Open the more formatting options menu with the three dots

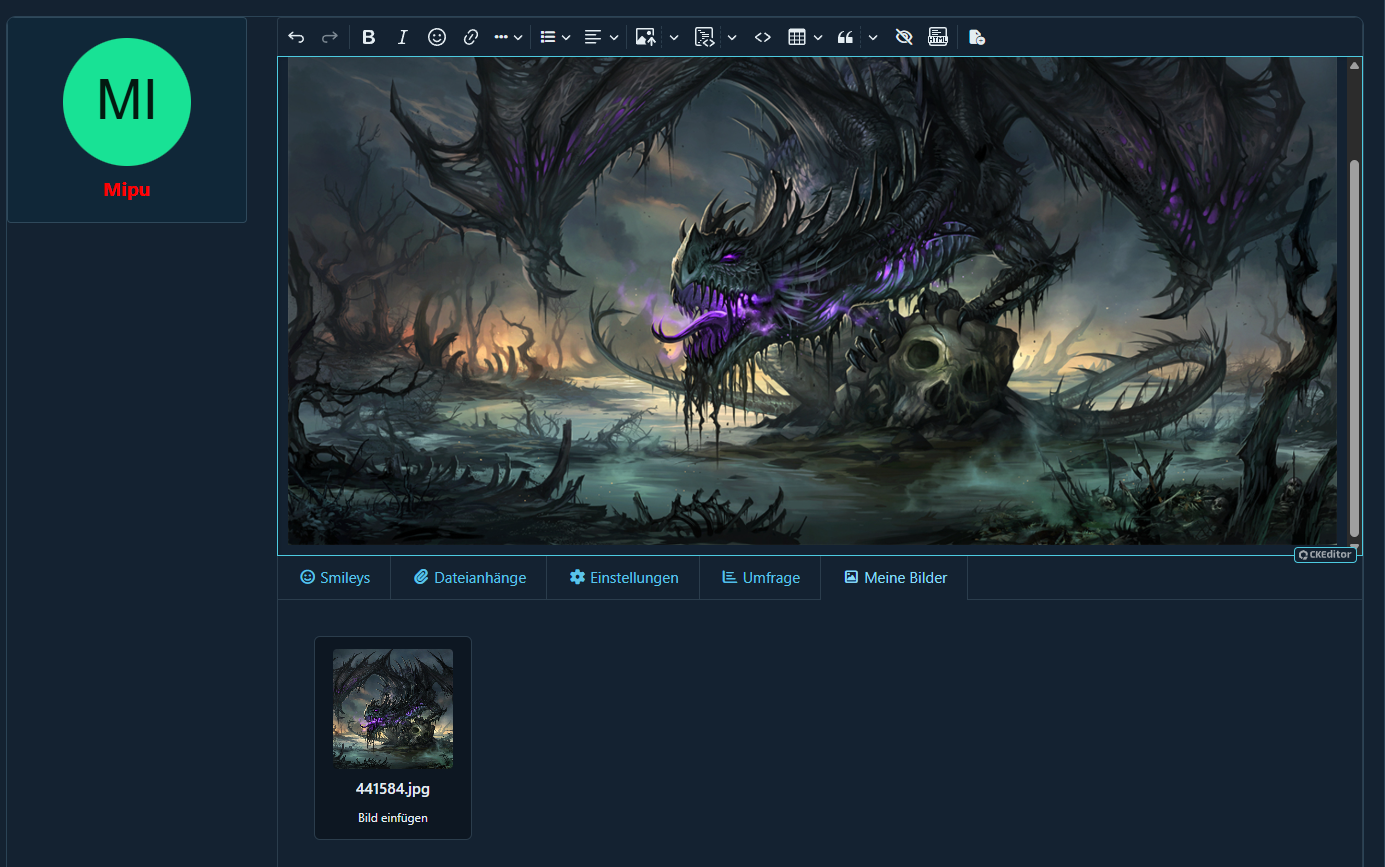pos(508,37)
